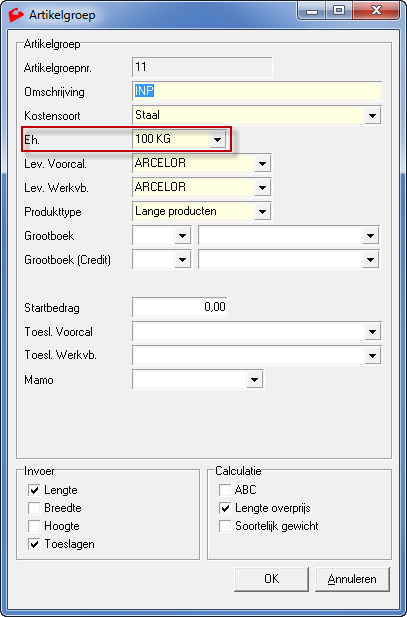The height and width of the screenshot is (617, 407).
Task: Click the OK button
Action: point(271,579)
